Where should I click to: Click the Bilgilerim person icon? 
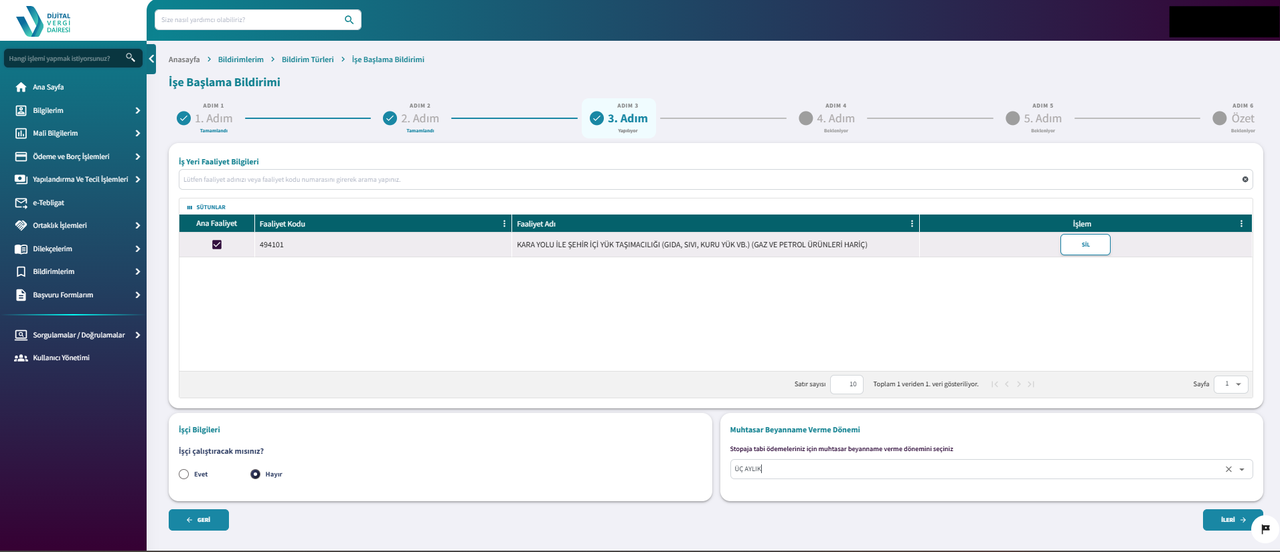pos(21,110)
